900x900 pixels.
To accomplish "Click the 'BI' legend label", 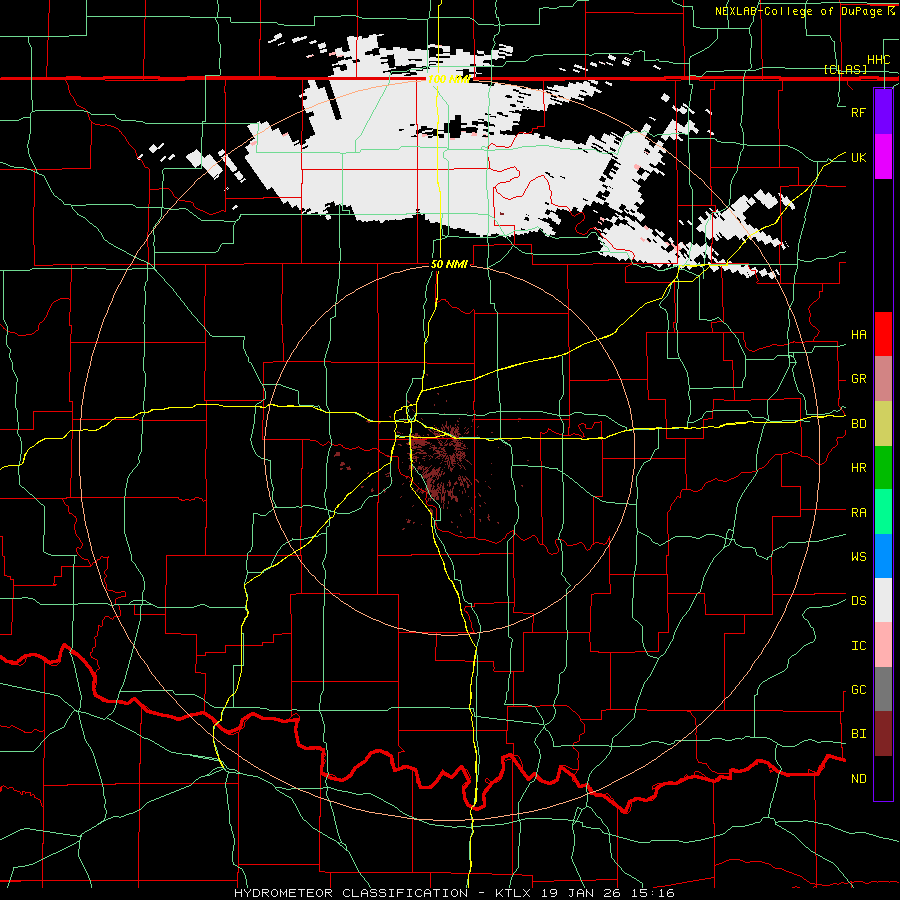I will pyautogui.click(x=858, y=734).
